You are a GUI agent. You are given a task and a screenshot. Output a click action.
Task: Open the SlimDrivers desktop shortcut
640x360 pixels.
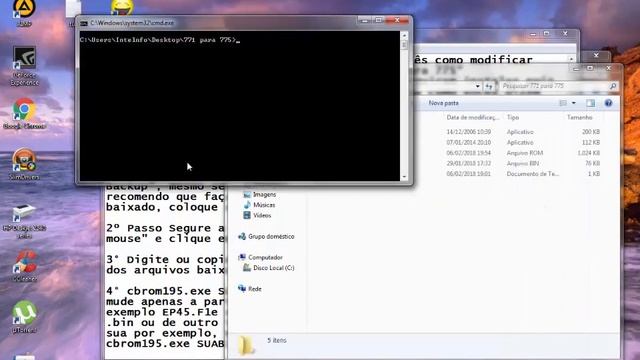(x=24, y=164)
